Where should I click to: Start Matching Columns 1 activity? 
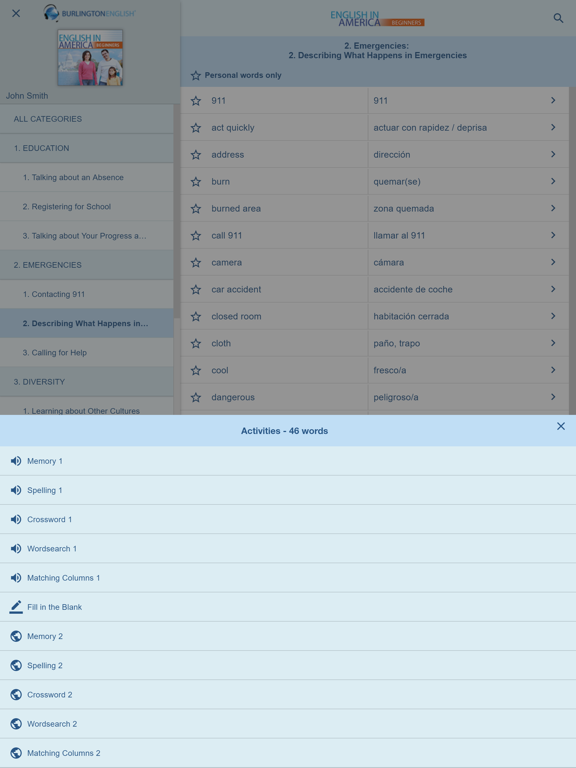click(288, 578)
